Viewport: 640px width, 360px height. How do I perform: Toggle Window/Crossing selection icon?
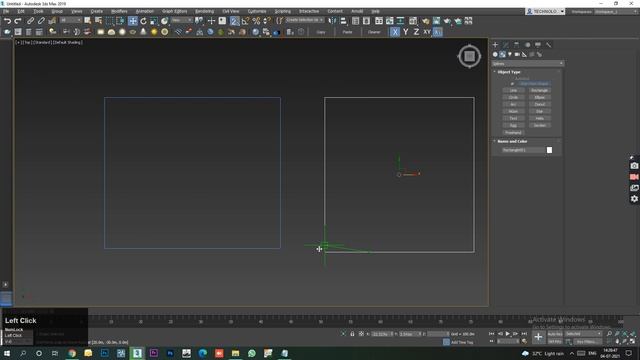tap(120, 21)
